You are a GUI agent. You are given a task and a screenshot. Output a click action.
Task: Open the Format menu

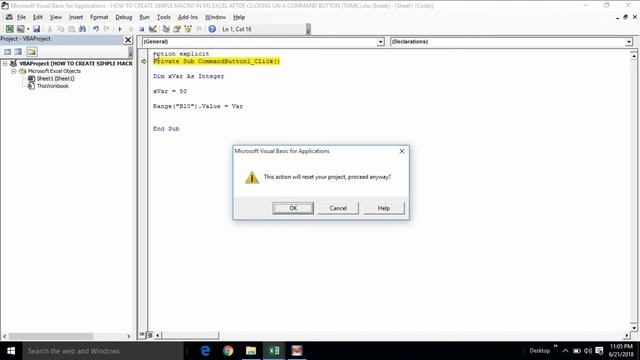[x=99, y=17]
